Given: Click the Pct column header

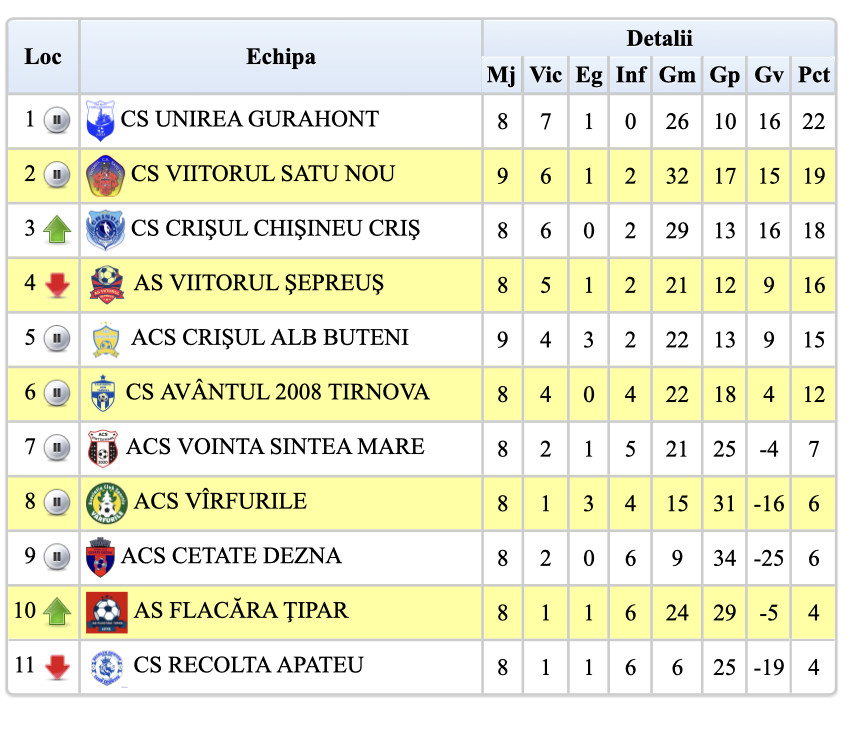Looking at the screenshot, I should tap(814, 75).
